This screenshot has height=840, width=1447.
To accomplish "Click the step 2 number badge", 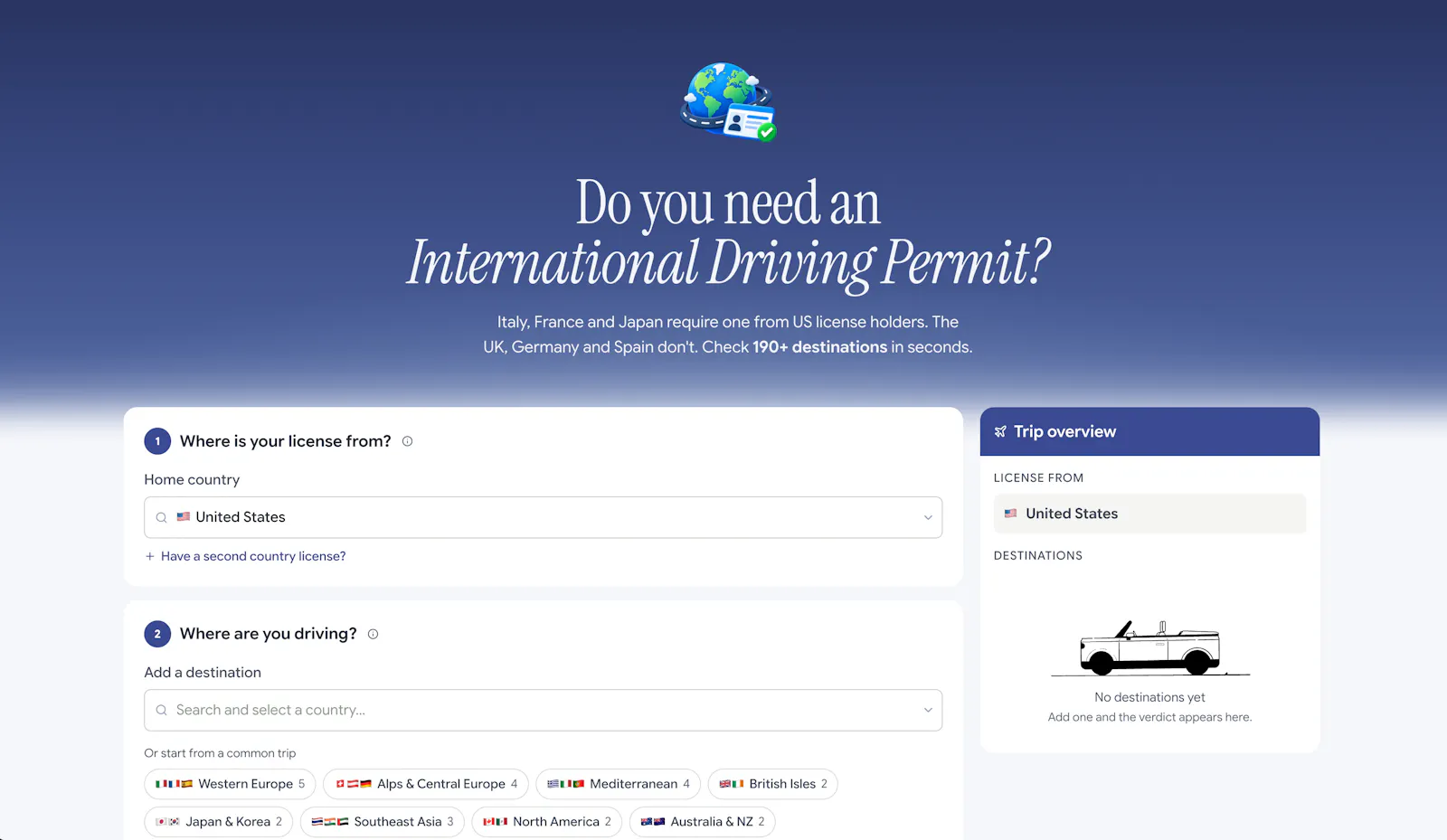I will pos(157,634).
